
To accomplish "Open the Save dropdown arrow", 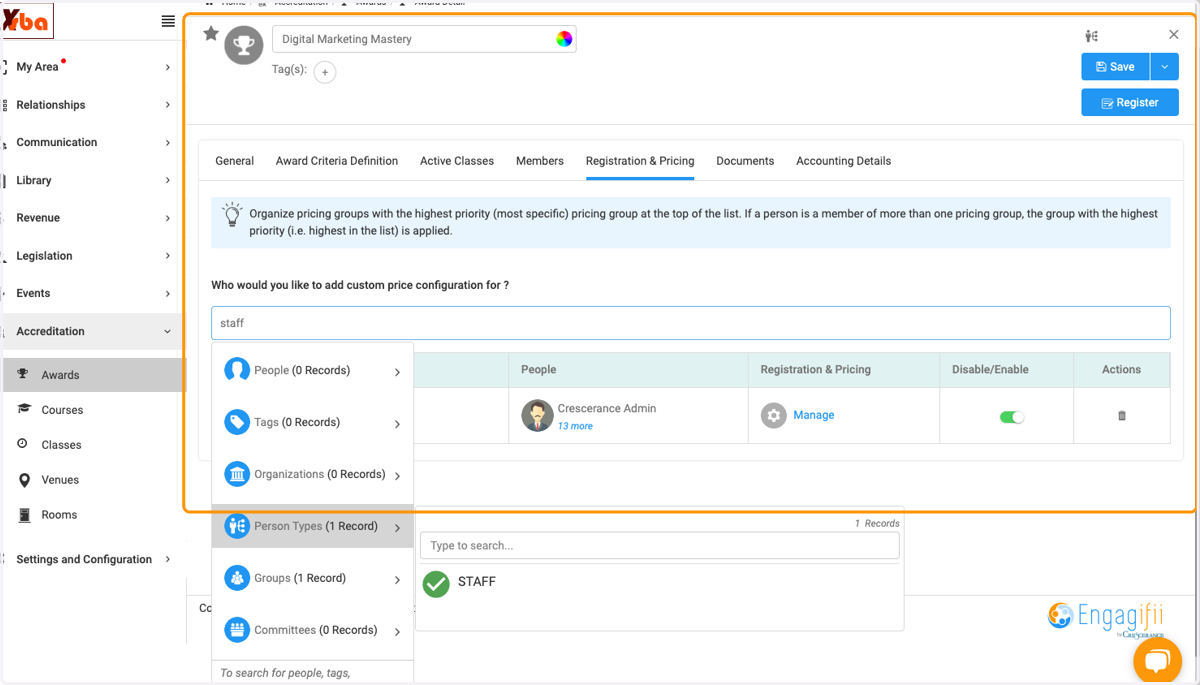I will click(1164, 67).
